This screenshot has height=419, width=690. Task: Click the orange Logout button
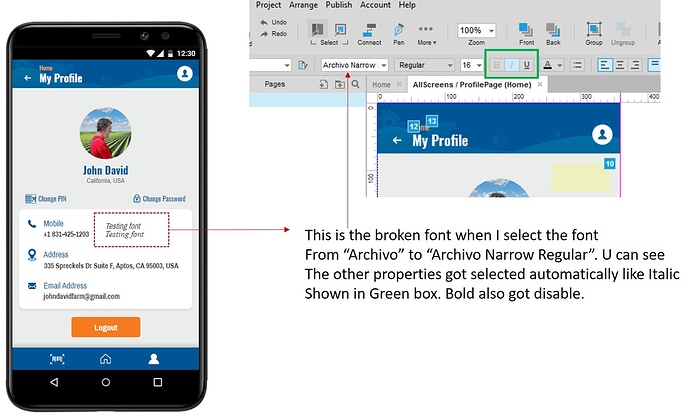tap(105, 327)
